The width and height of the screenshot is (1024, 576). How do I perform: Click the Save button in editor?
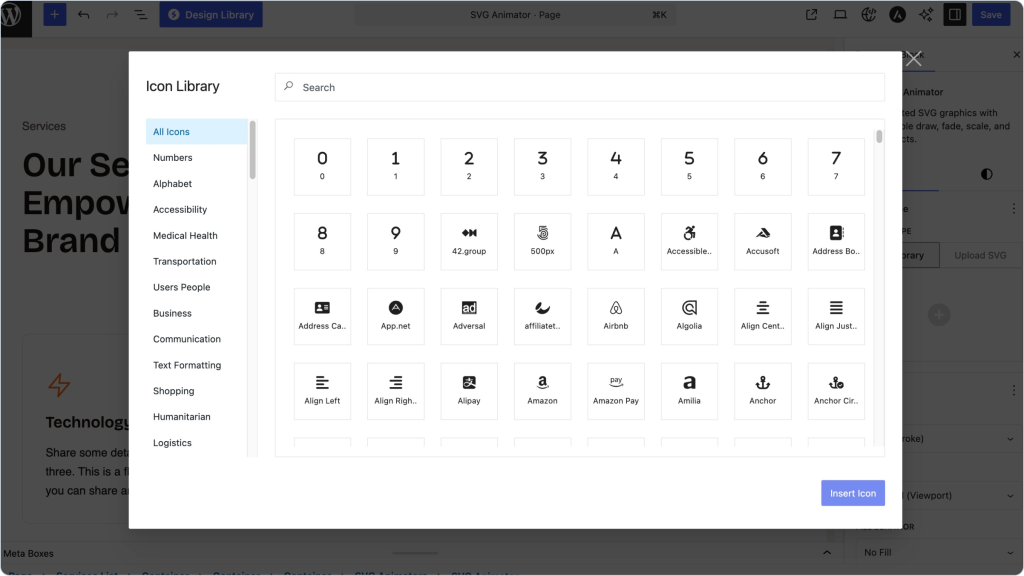pos(991,14)
